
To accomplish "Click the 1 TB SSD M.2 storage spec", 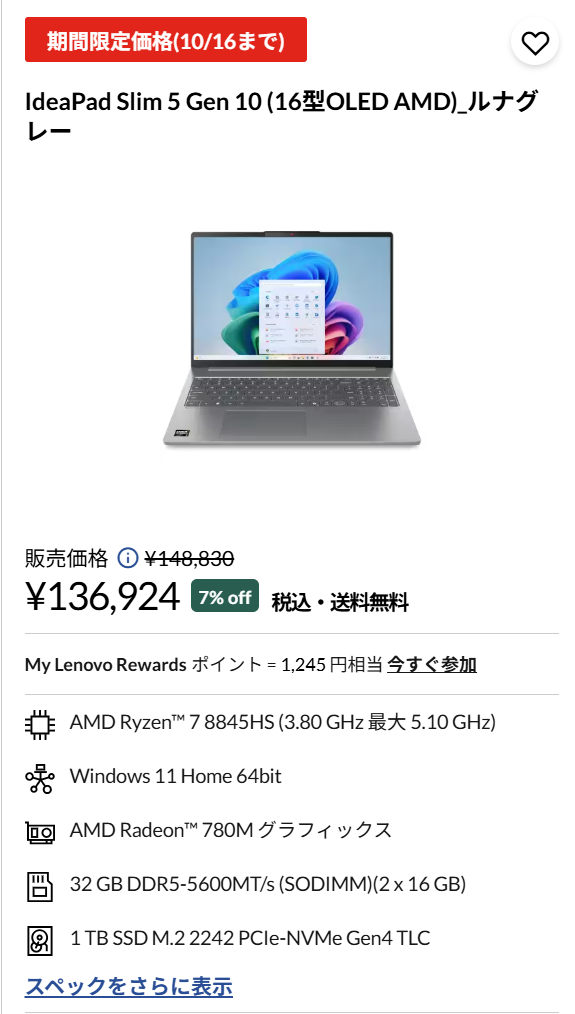I will pos(250,938).
